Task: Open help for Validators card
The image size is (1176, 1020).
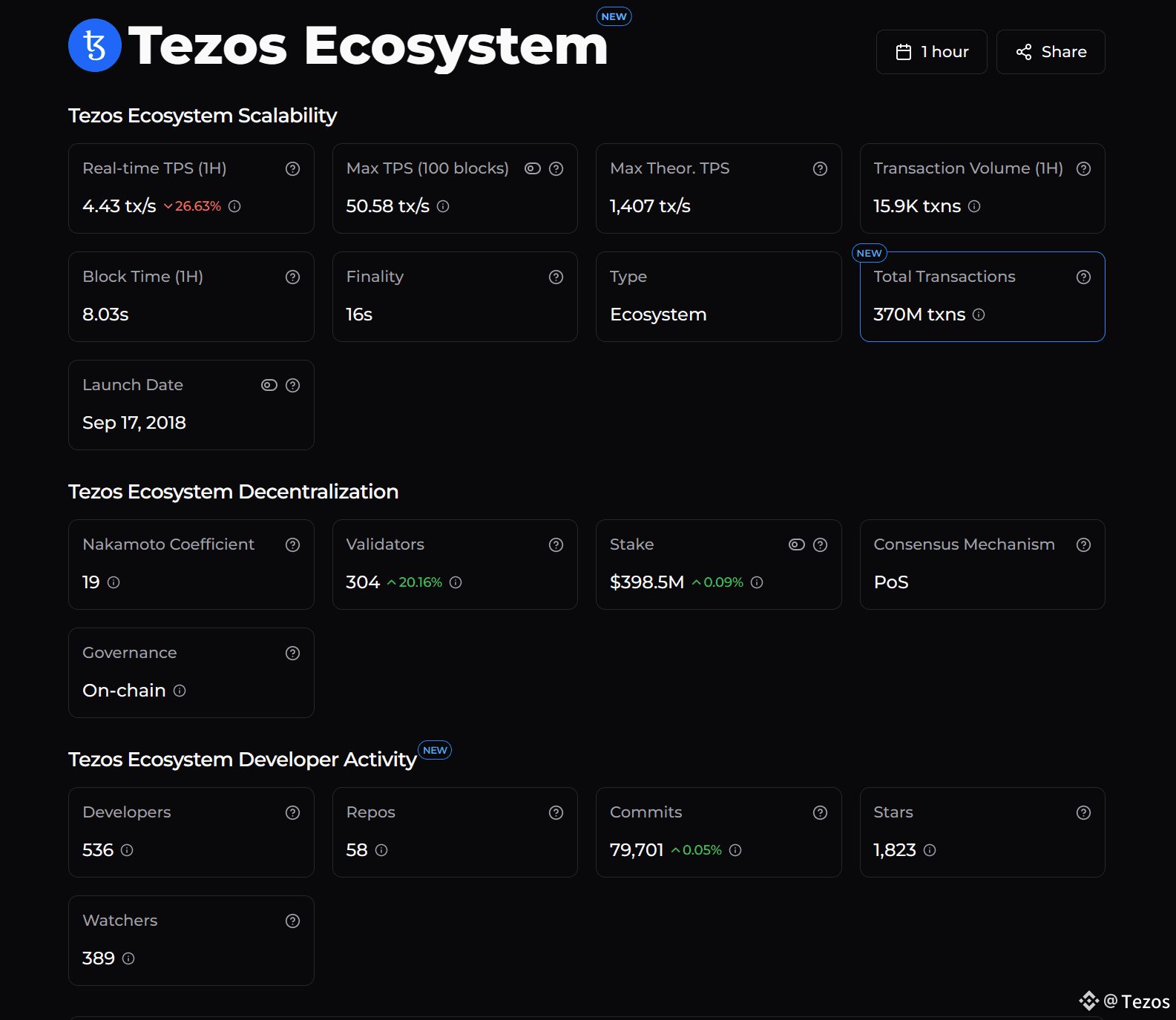Action: (x=556, y=545)
